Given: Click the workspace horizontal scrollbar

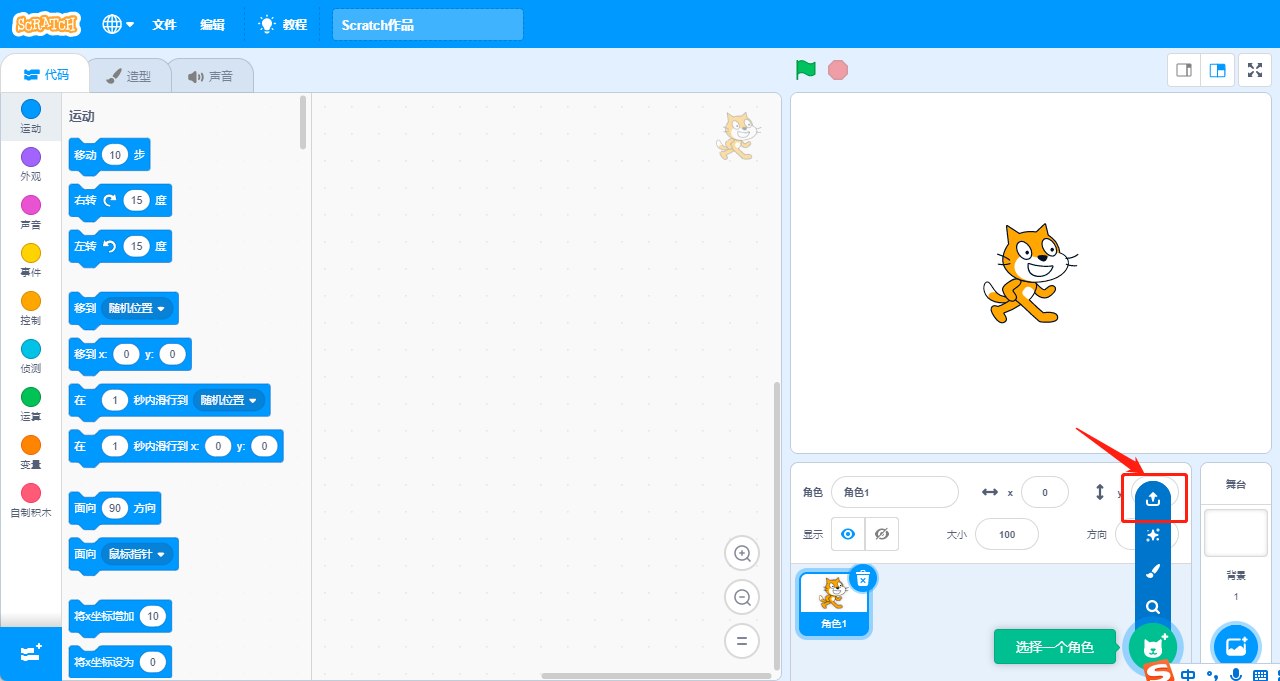Looking at the screenshot, I should 656,676.
